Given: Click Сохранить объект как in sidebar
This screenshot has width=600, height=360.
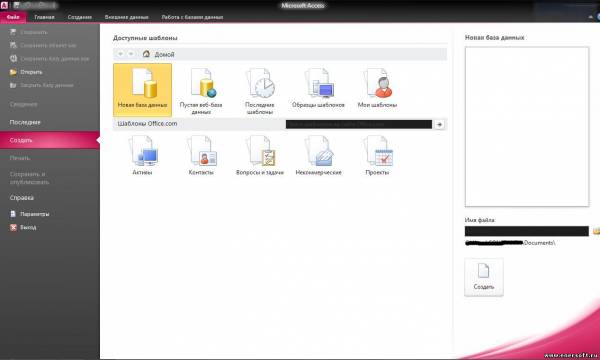Looking at the screenshot, I should (x=43, y=45).
